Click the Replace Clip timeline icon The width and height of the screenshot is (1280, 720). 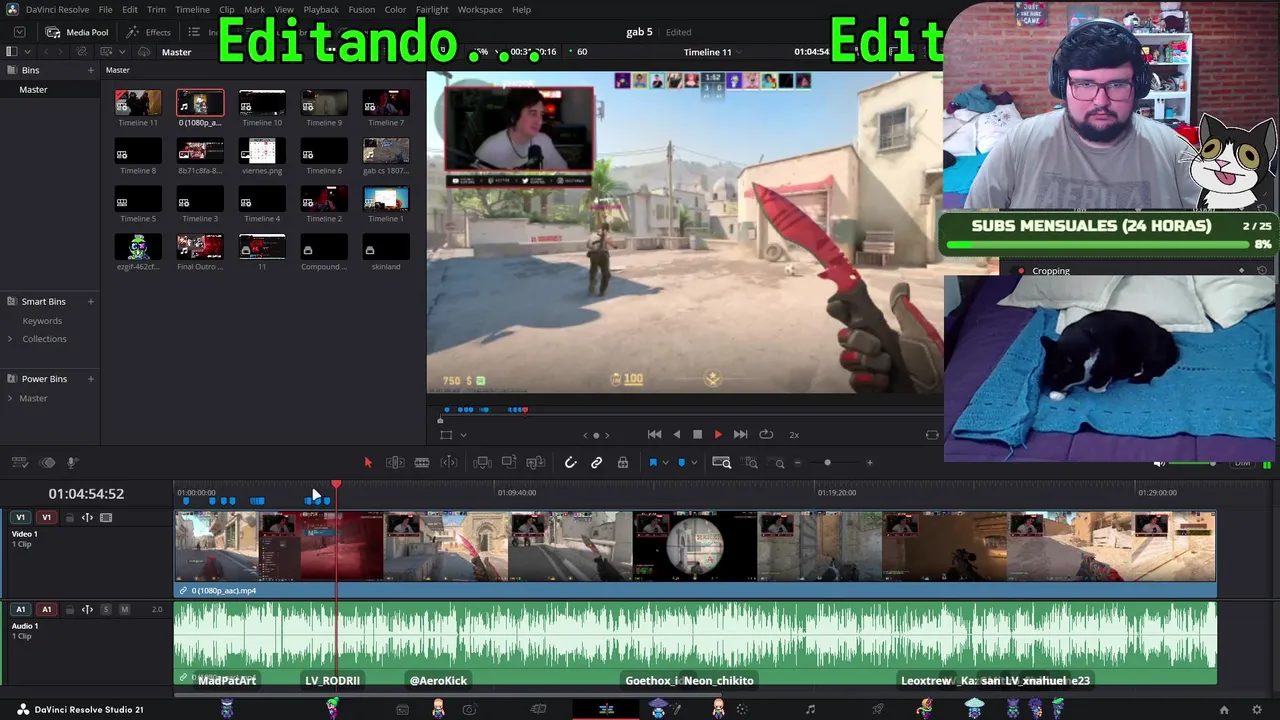[x=536, y=462]
